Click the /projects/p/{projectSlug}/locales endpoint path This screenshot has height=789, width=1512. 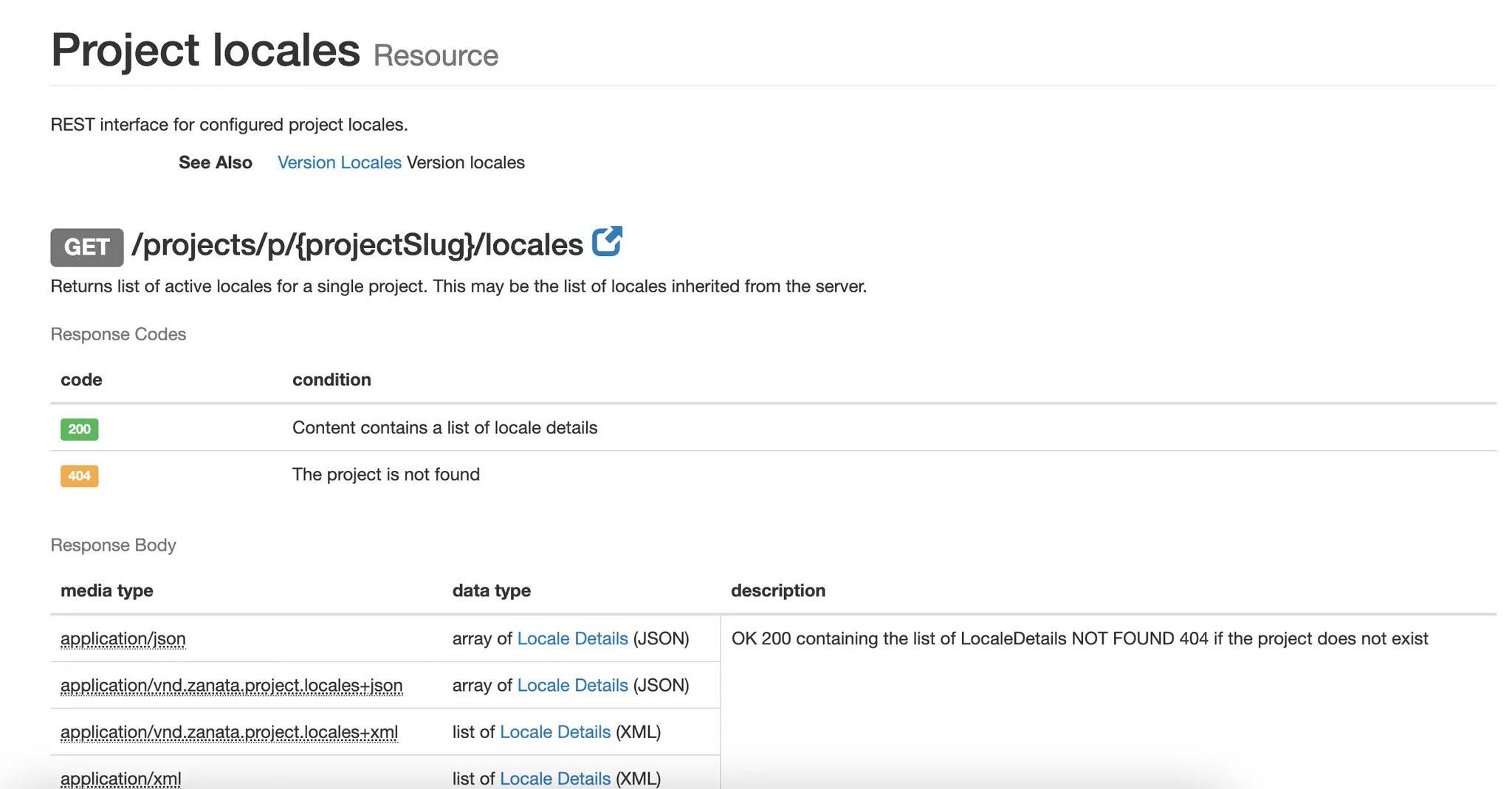tap(357, 245)
